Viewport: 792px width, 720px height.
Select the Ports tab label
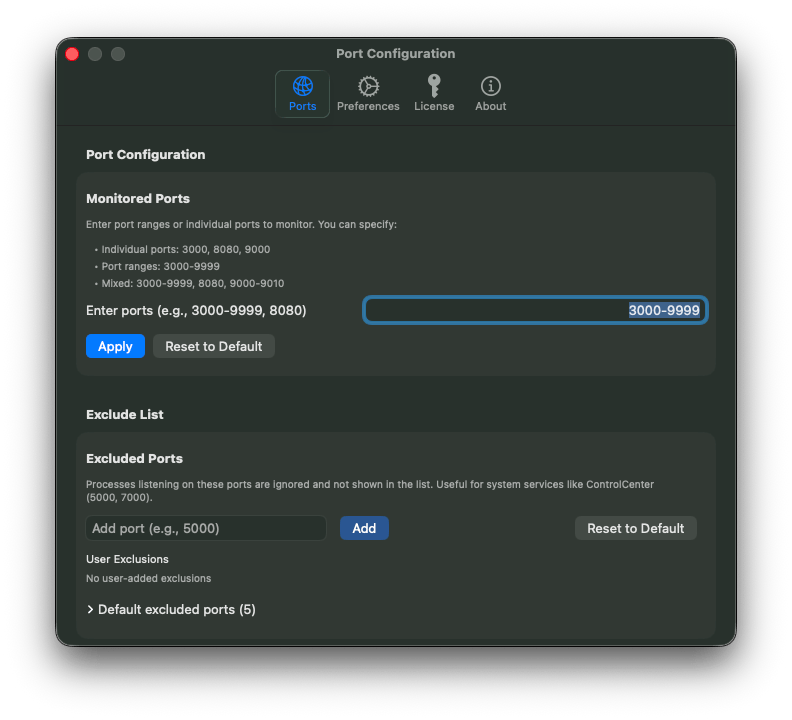coord(302,106)
